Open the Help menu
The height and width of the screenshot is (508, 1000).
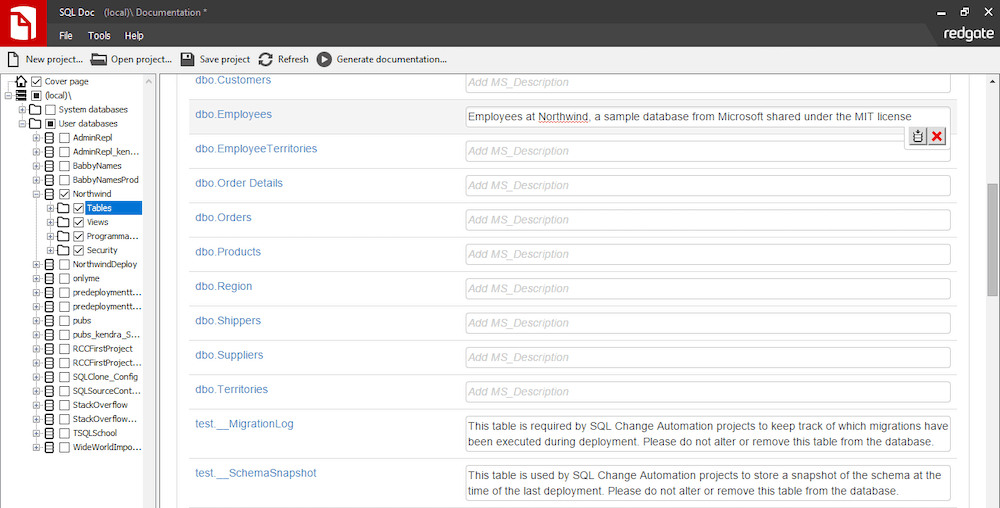click(x=134, y=36)
